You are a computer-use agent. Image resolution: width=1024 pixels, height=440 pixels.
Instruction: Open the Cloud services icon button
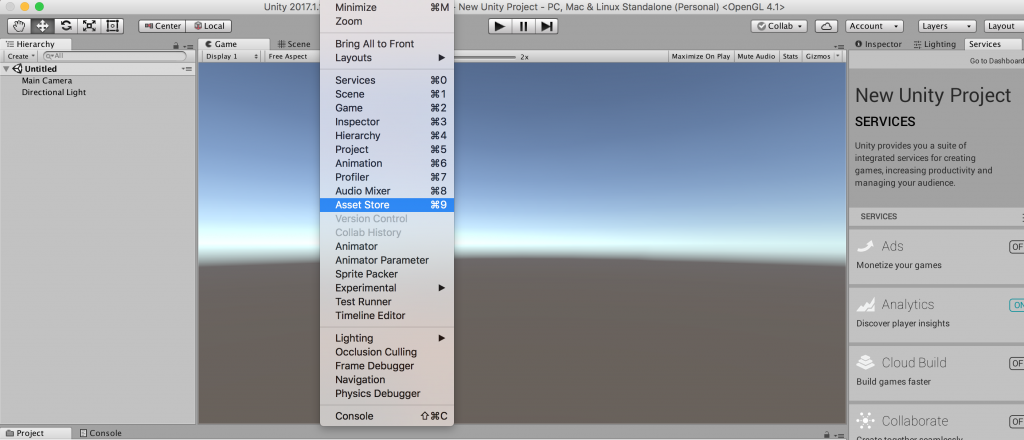827,26
